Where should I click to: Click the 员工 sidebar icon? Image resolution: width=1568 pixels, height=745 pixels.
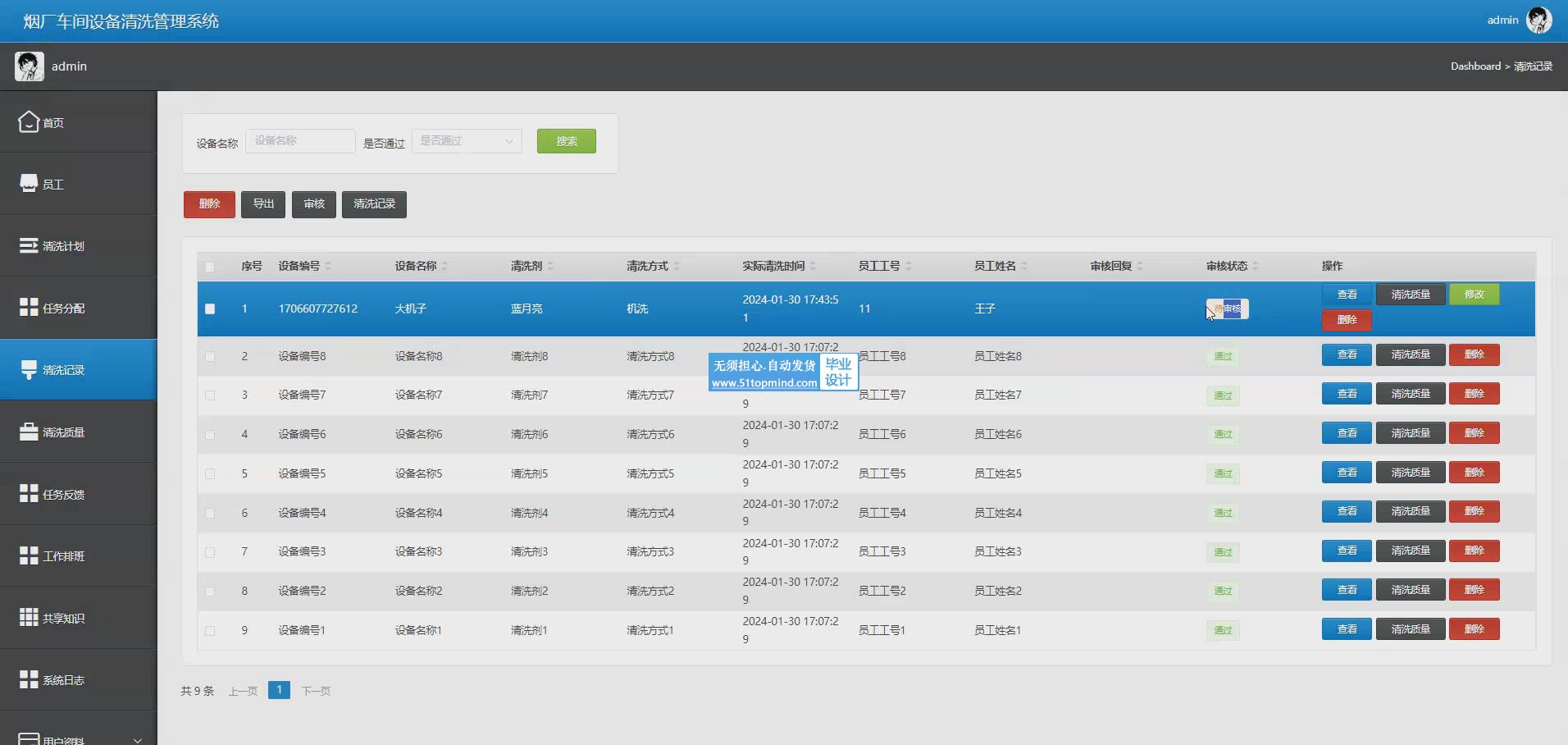(x=29, y=183)
